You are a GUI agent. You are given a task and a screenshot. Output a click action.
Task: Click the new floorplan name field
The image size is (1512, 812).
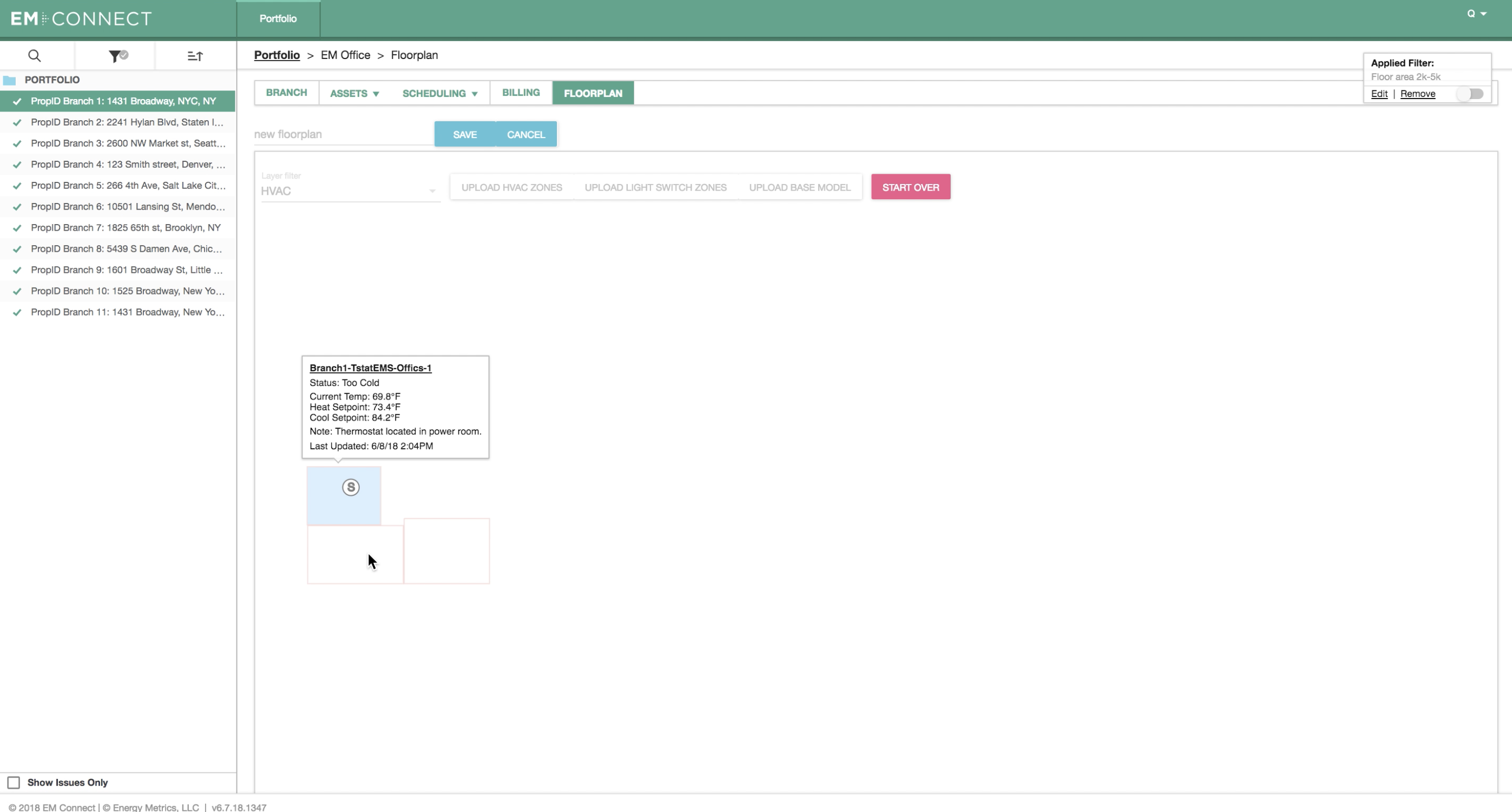coord(344,134)
